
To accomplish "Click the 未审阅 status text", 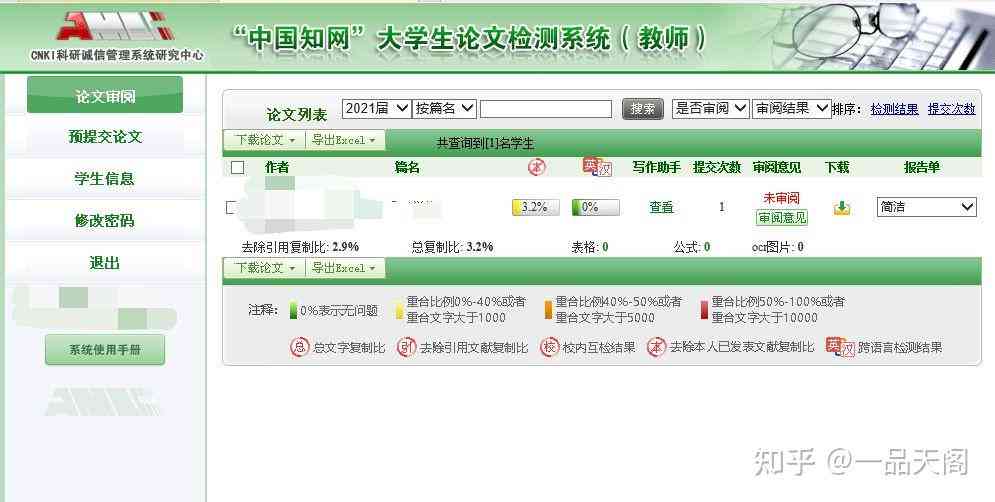I will (x=781, y=198).
